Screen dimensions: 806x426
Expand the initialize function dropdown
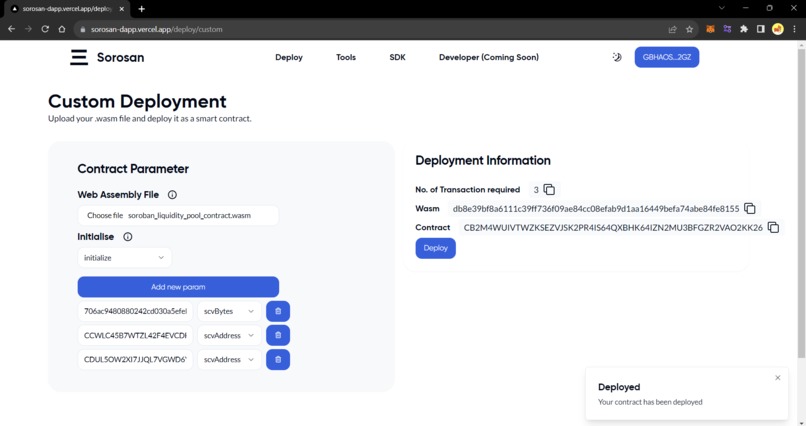point(124,258)
